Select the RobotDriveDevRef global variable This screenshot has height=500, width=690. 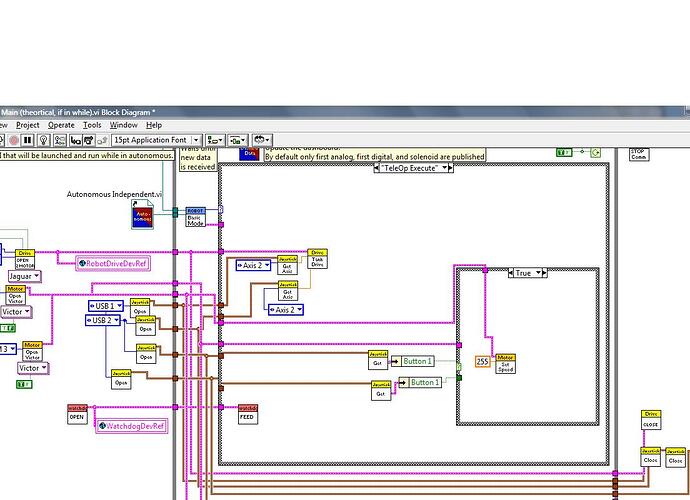tap(113, 264)
